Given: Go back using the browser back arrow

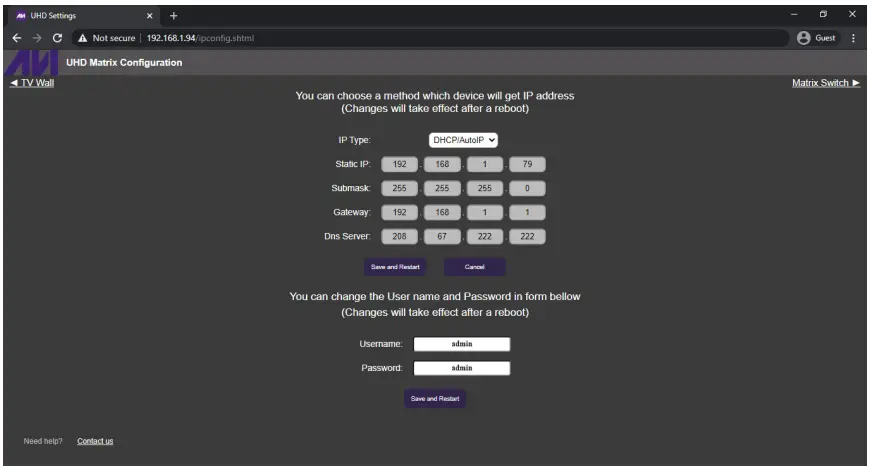Looking at the screenshot, I should [x=17, y=38].
